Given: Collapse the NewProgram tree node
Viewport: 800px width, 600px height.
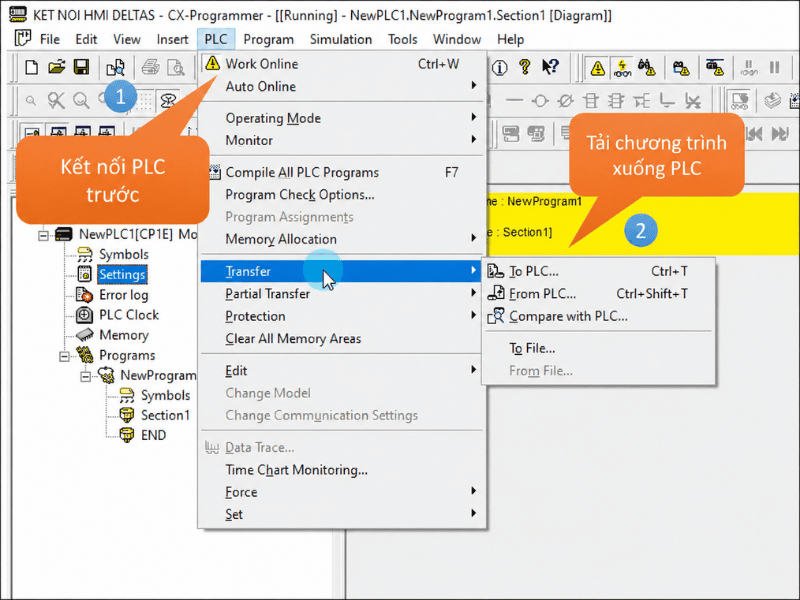Looking at the screenshot, I should pyautogui.click(x=86, y=377).
